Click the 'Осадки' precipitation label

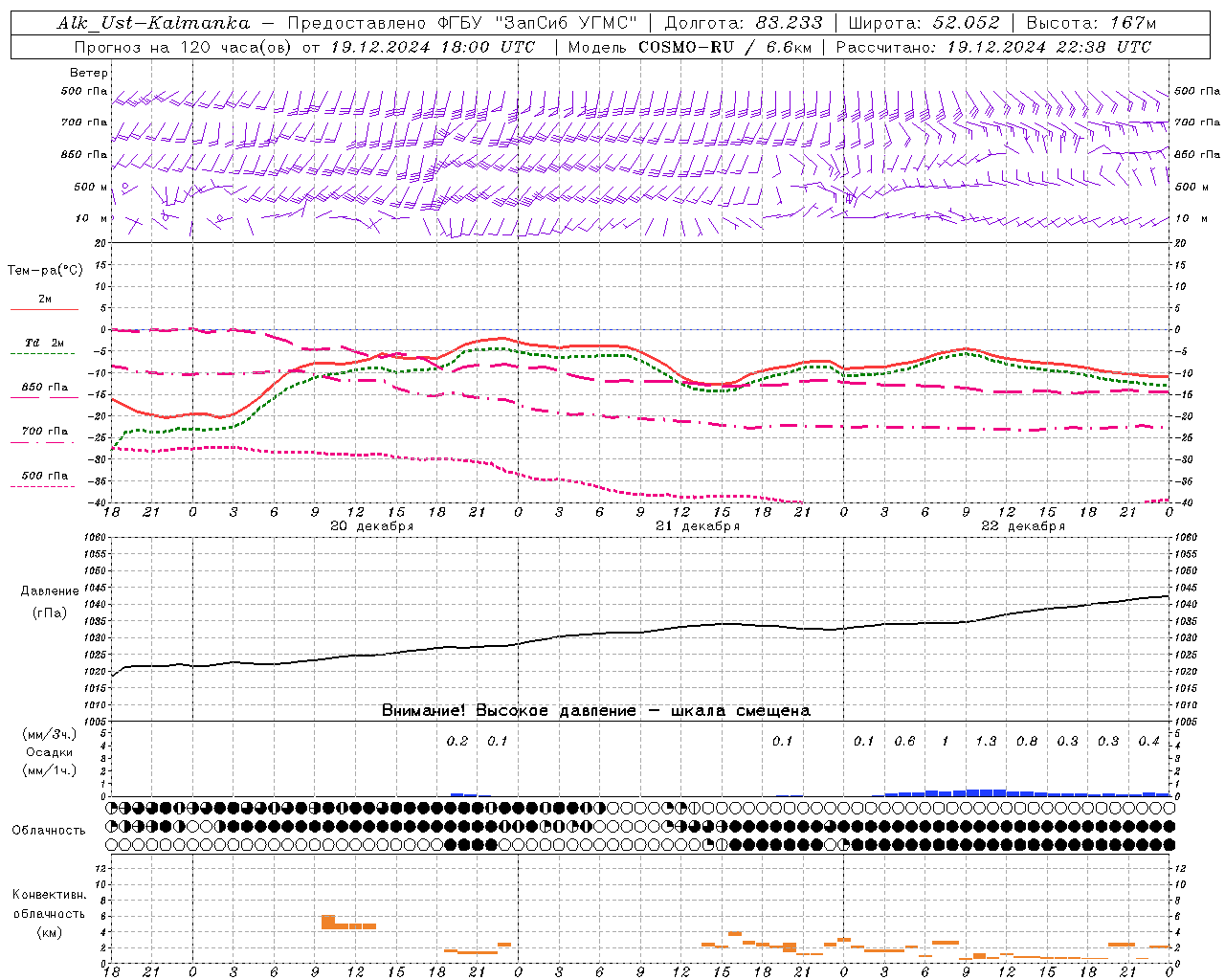(x=50, y=752)
